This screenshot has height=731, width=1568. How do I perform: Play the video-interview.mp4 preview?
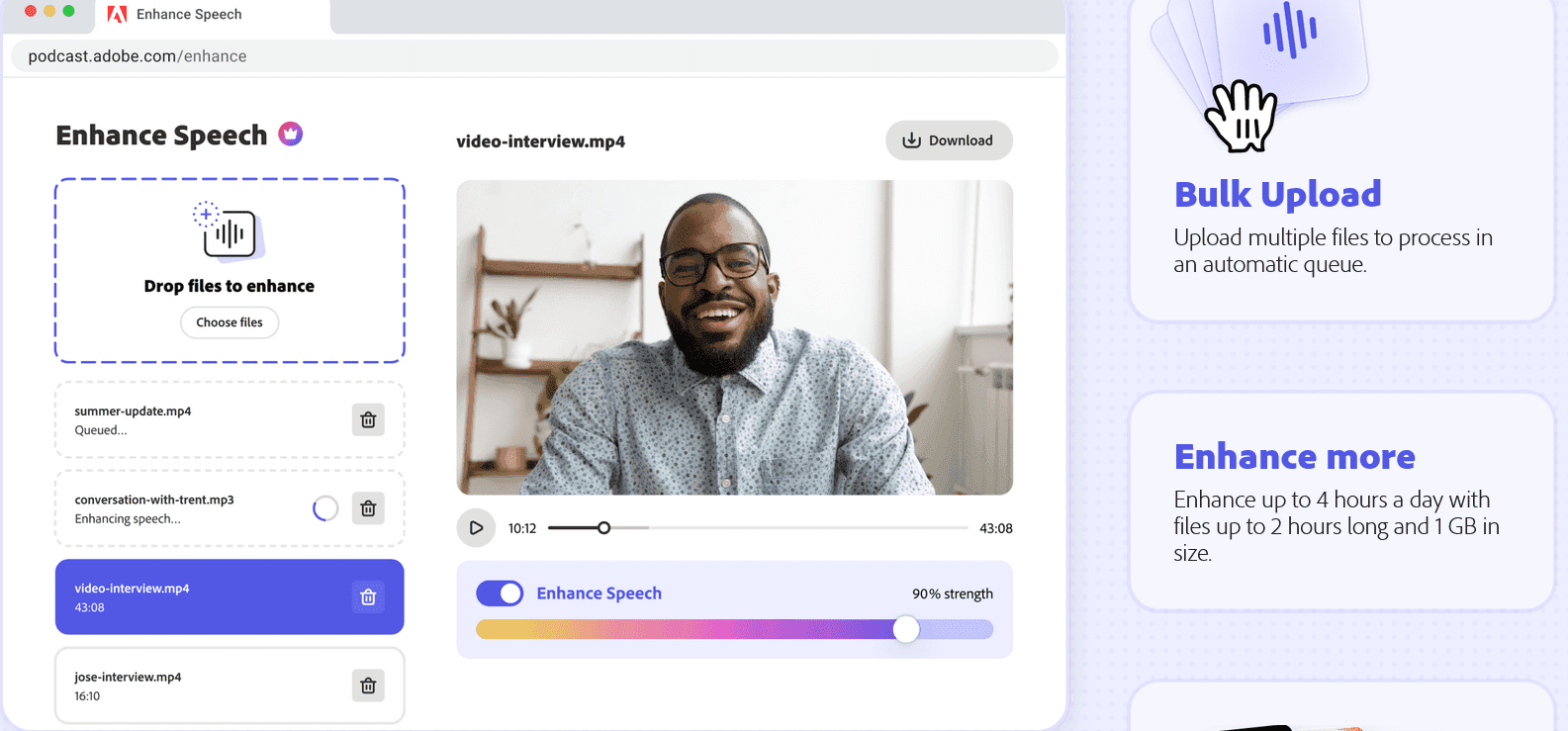point(476,528)
